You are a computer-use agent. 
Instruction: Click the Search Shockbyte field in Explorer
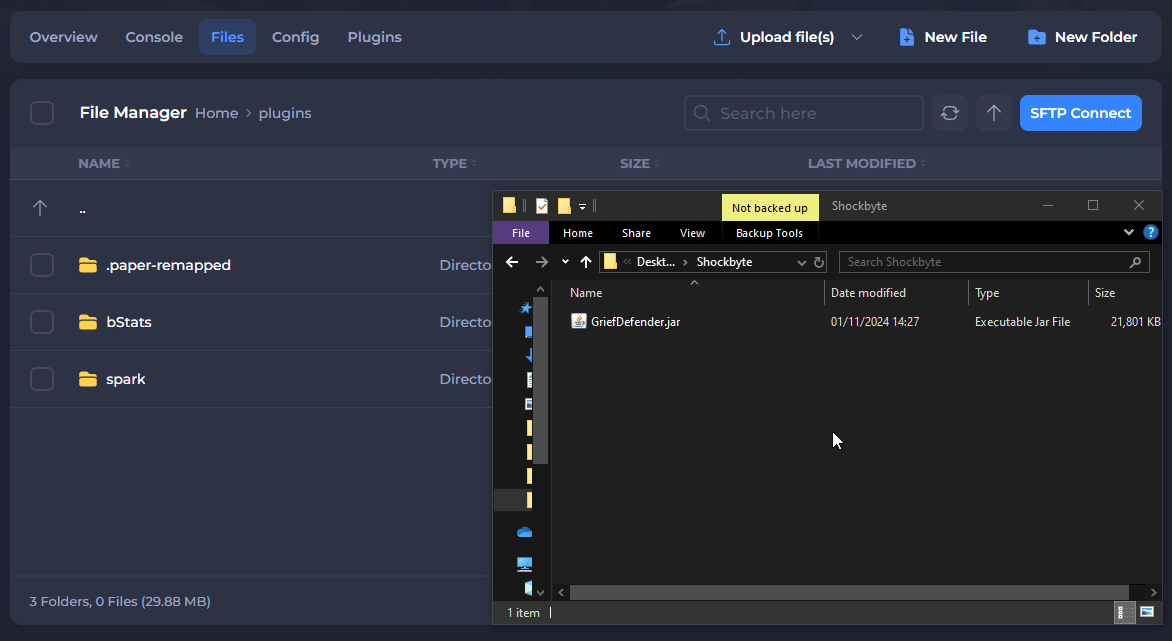(x=994, y=262)
